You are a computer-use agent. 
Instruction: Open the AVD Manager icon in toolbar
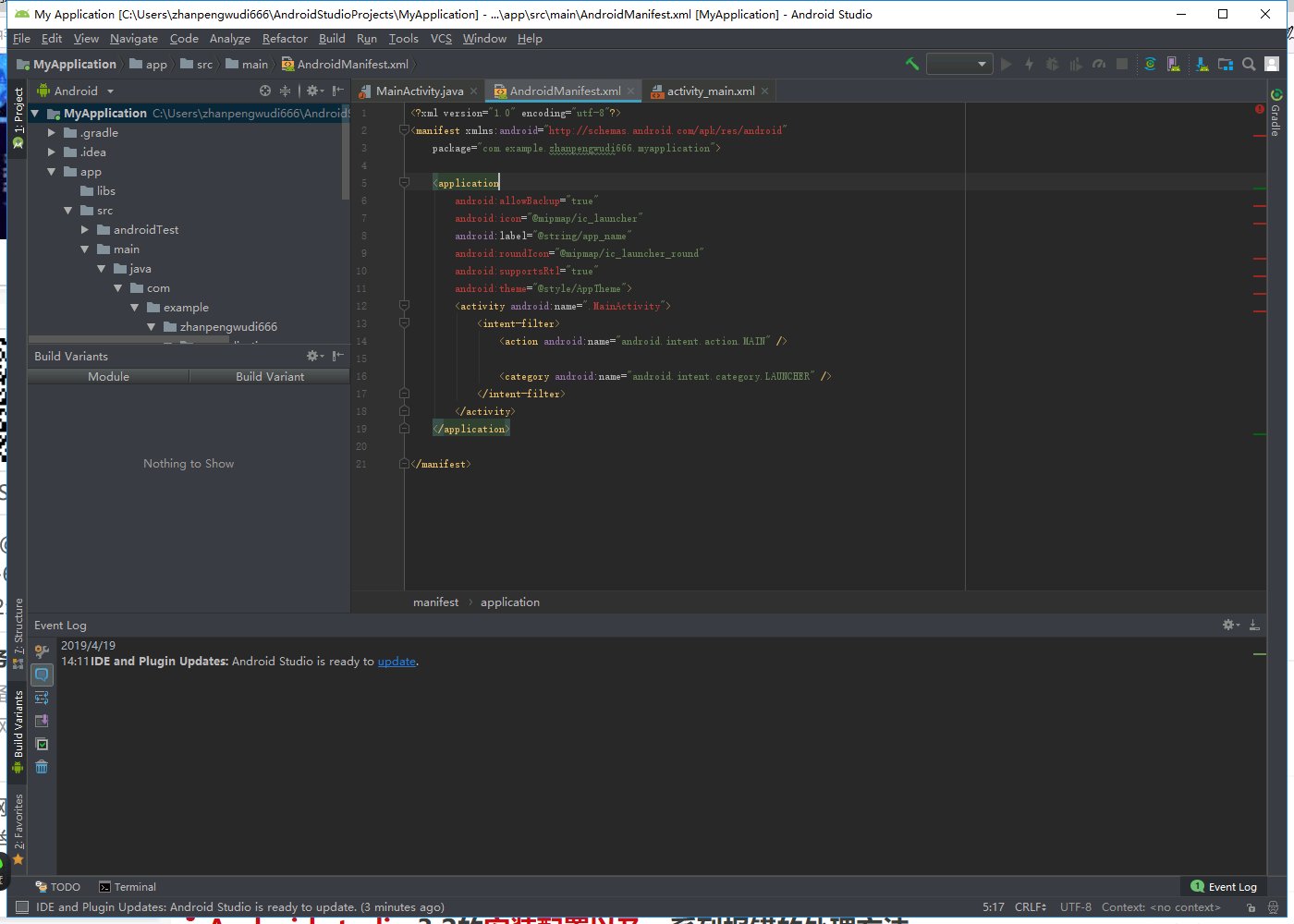coord(1173,64)
